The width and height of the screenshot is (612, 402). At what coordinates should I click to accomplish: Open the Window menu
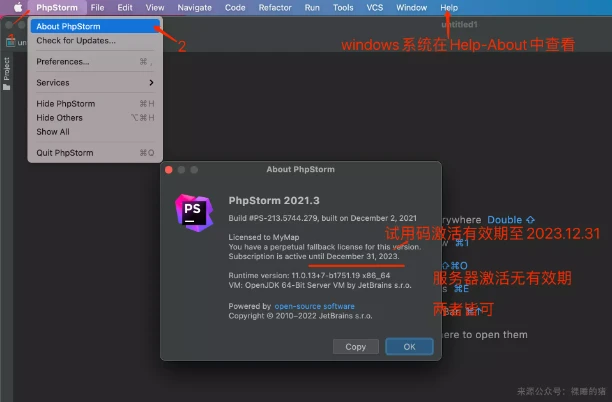[x=411, y=7]
